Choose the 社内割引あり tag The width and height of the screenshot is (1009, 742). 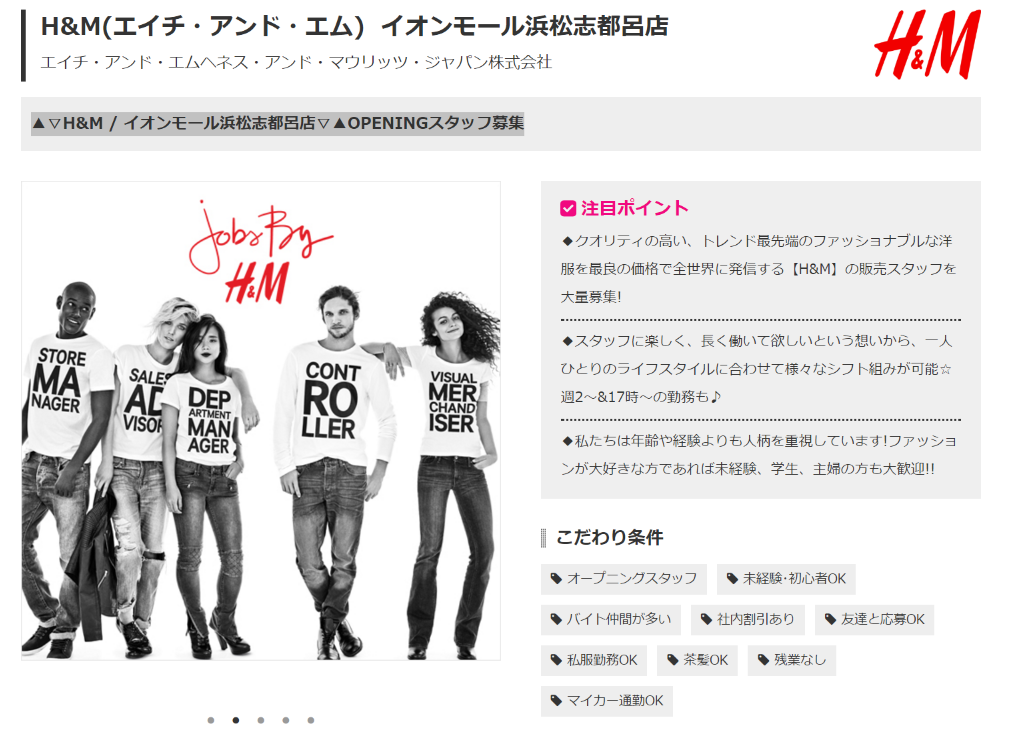pyautogui.click(x=747, y=619)
